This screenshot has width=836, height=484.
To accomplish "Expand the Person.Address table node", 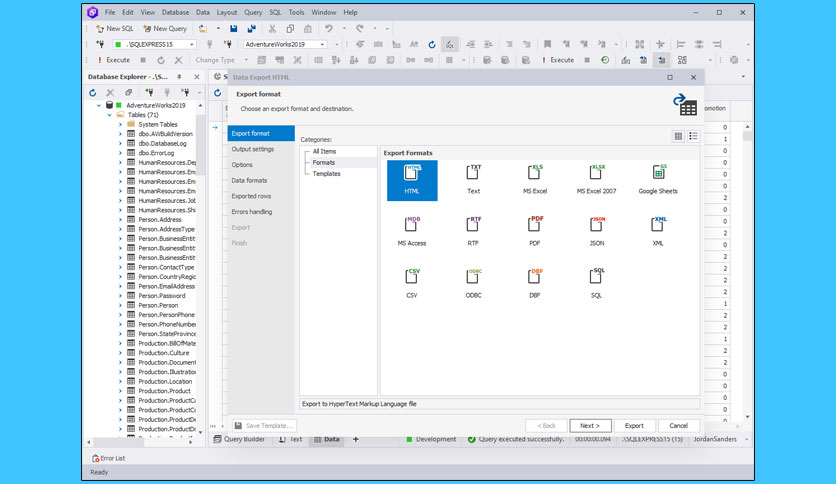I will click(120, 220).
